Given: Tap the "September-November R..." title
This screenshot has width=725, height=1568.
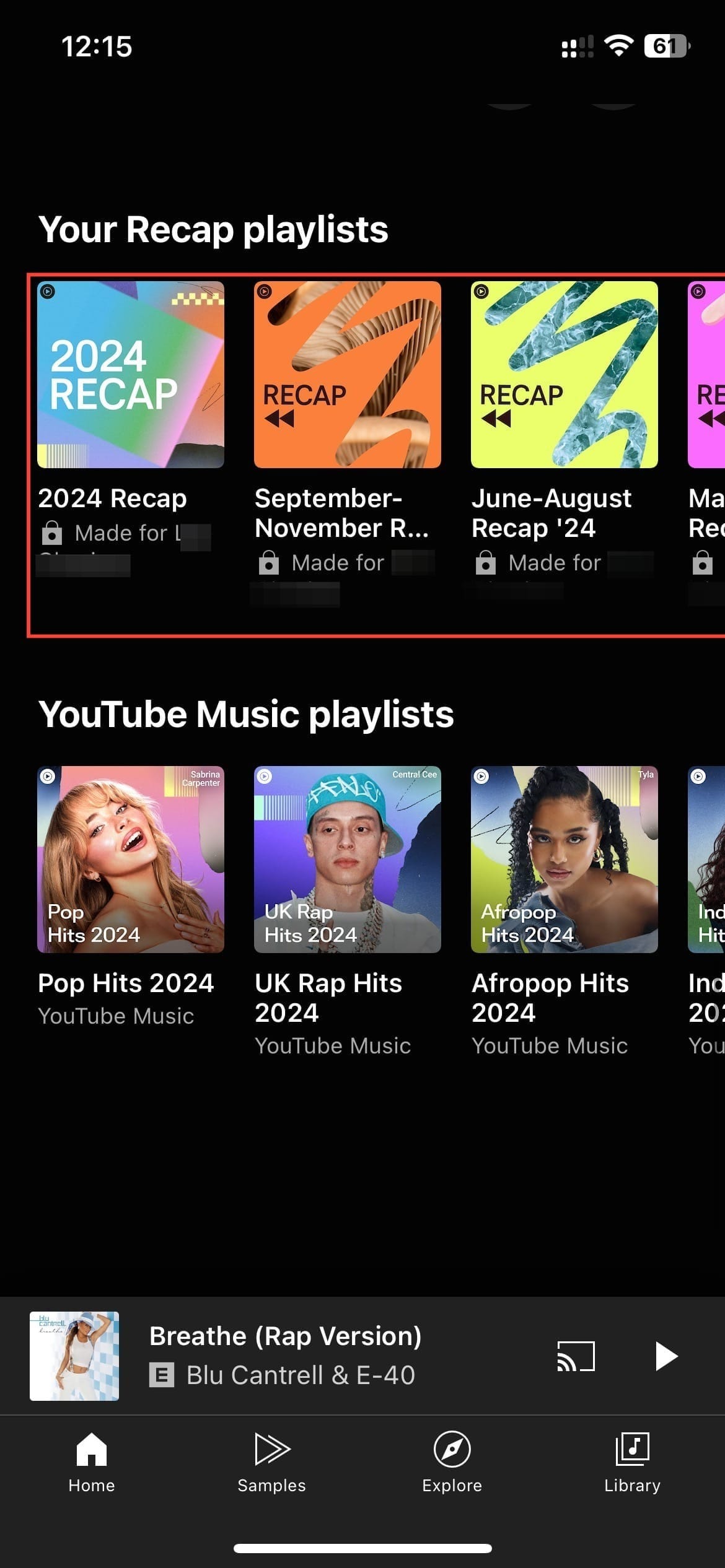Looking at the screenshot, I should 341,513.
